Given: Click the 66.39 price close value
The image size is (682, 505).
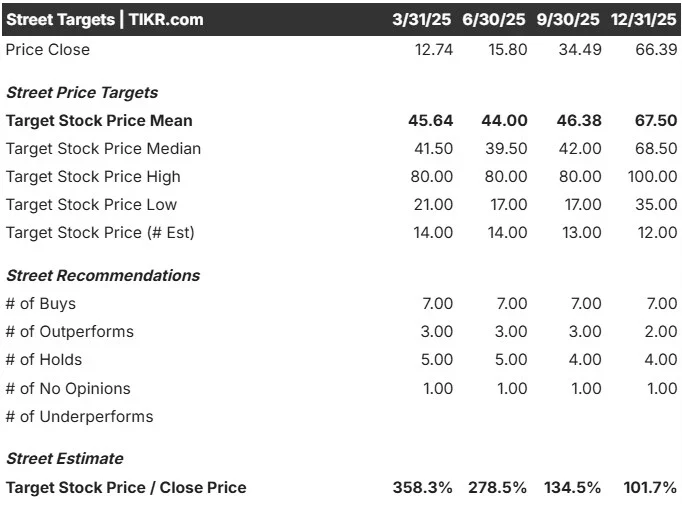Looking at the screenshot, I should point(656,50).
